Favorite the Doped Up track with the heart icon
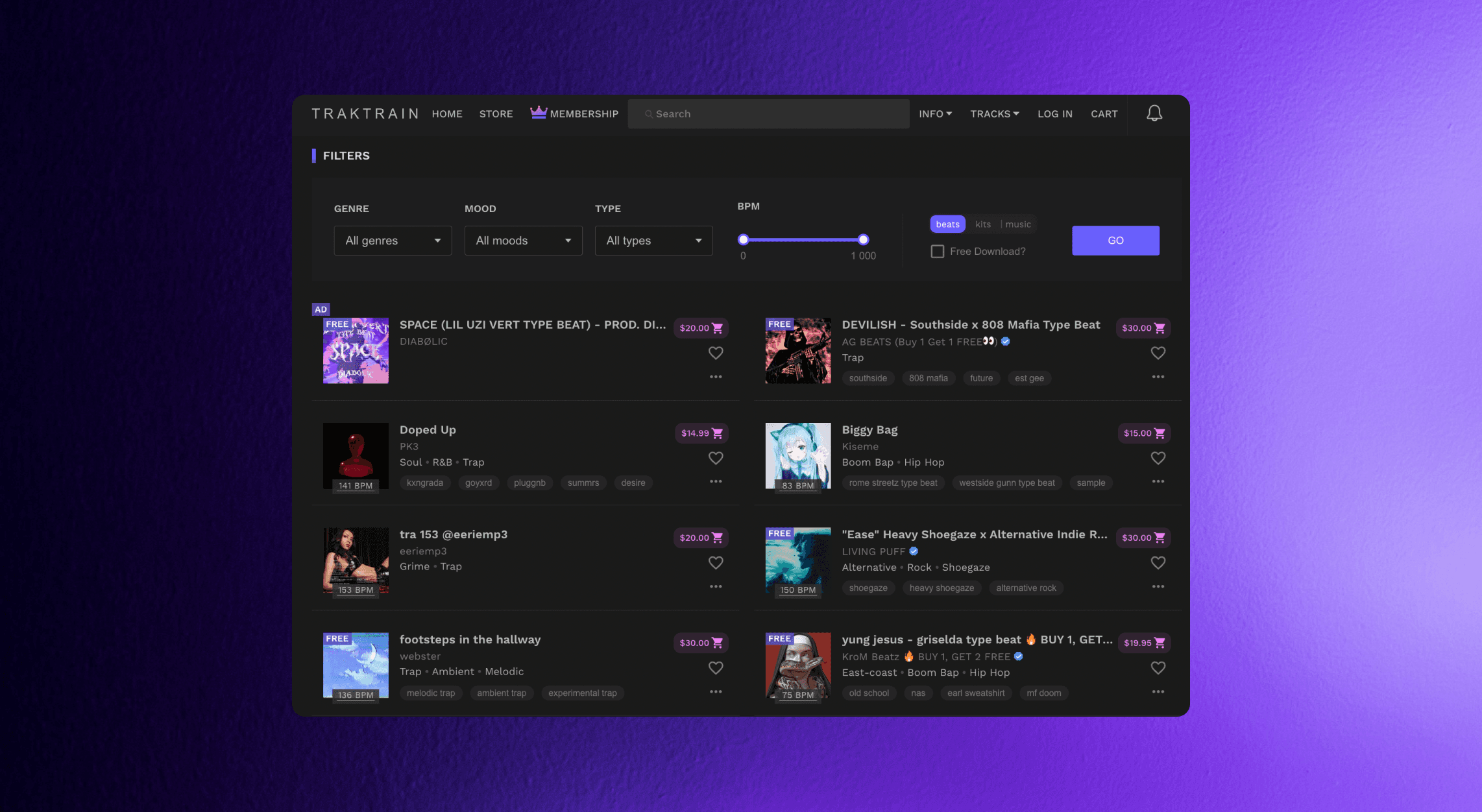Image resolution: width=1482 pixels, height=812 pixels. click(x=716, y=458)
